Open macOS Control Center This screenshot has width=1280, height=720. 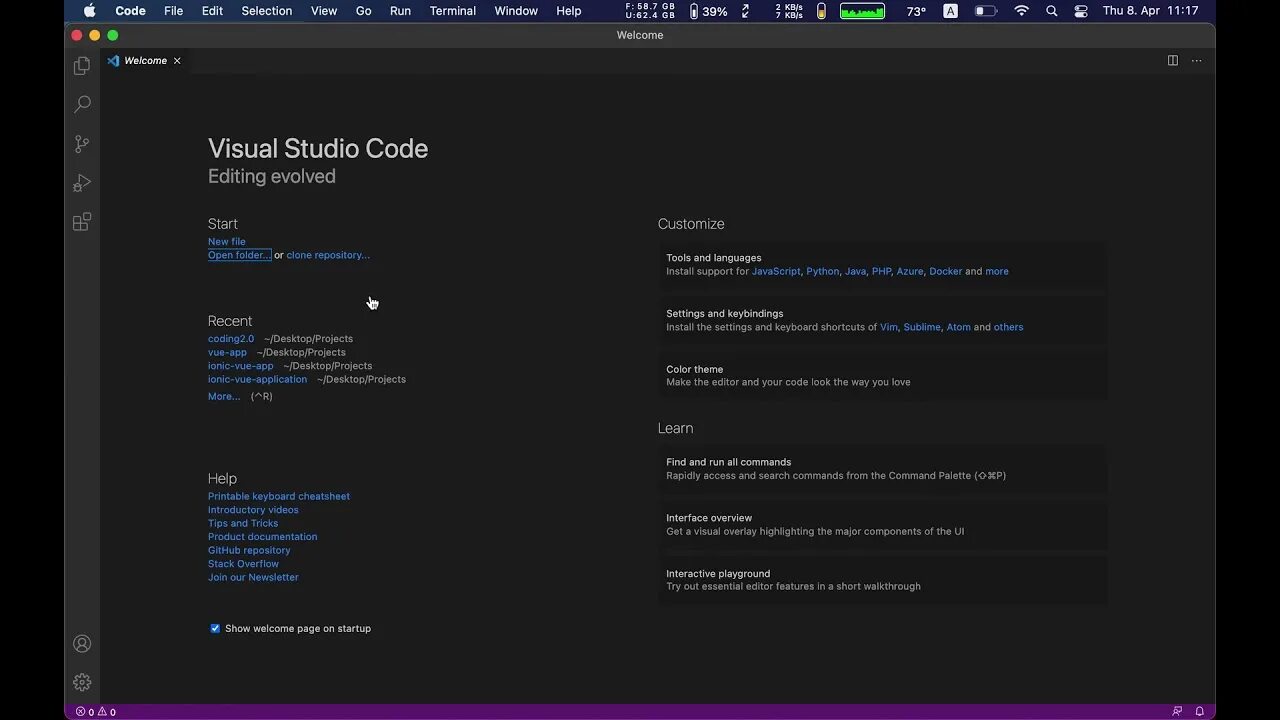pos(1081,11)
